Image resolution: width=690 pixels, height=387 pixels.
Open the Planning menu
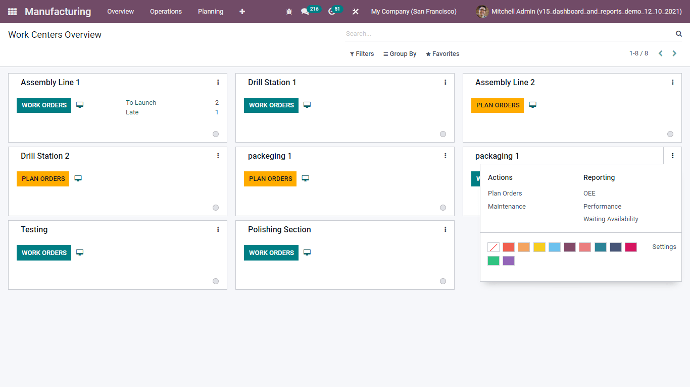210,12
